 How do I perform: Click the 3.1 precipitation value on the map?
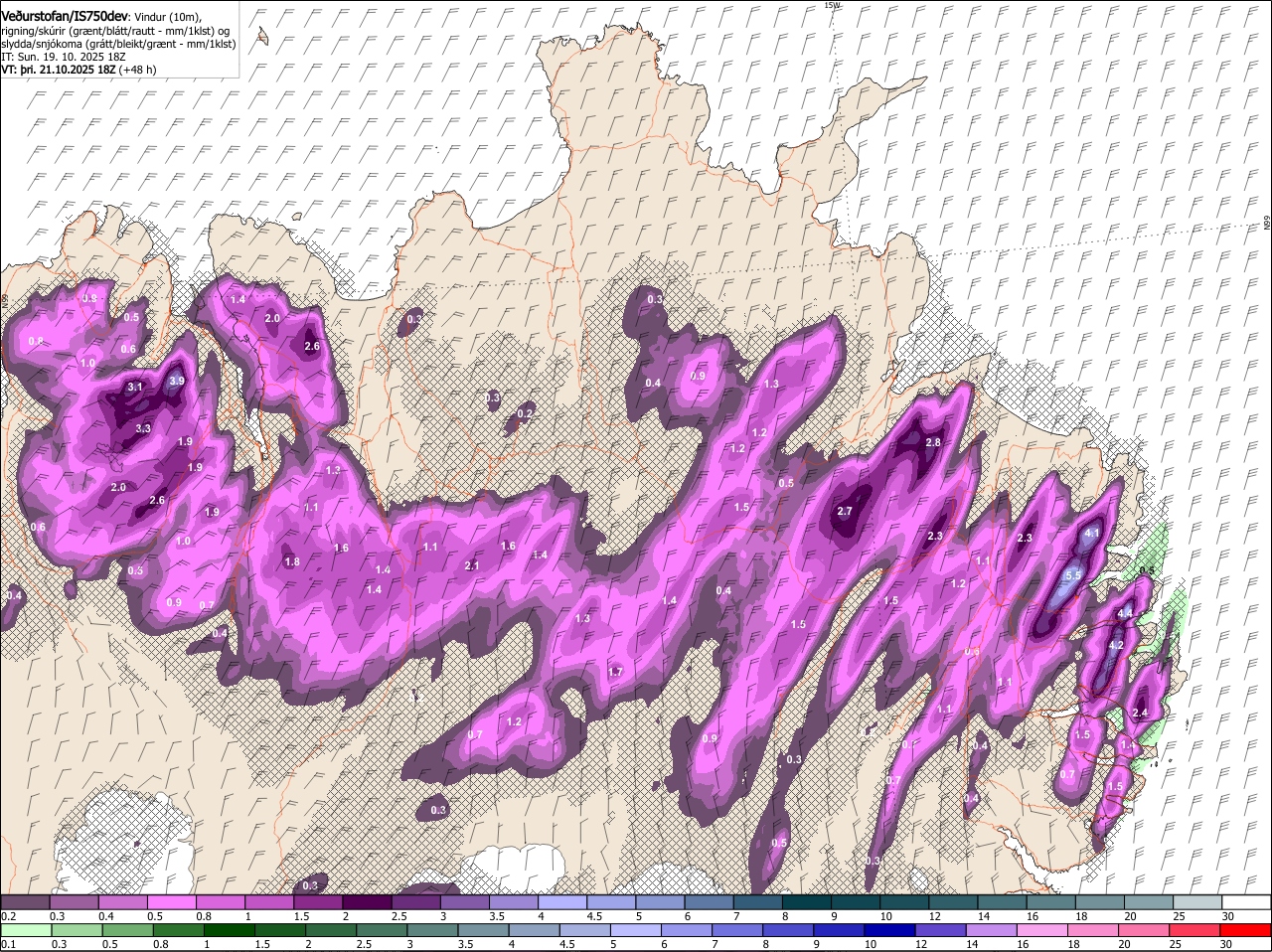[136, 388]
